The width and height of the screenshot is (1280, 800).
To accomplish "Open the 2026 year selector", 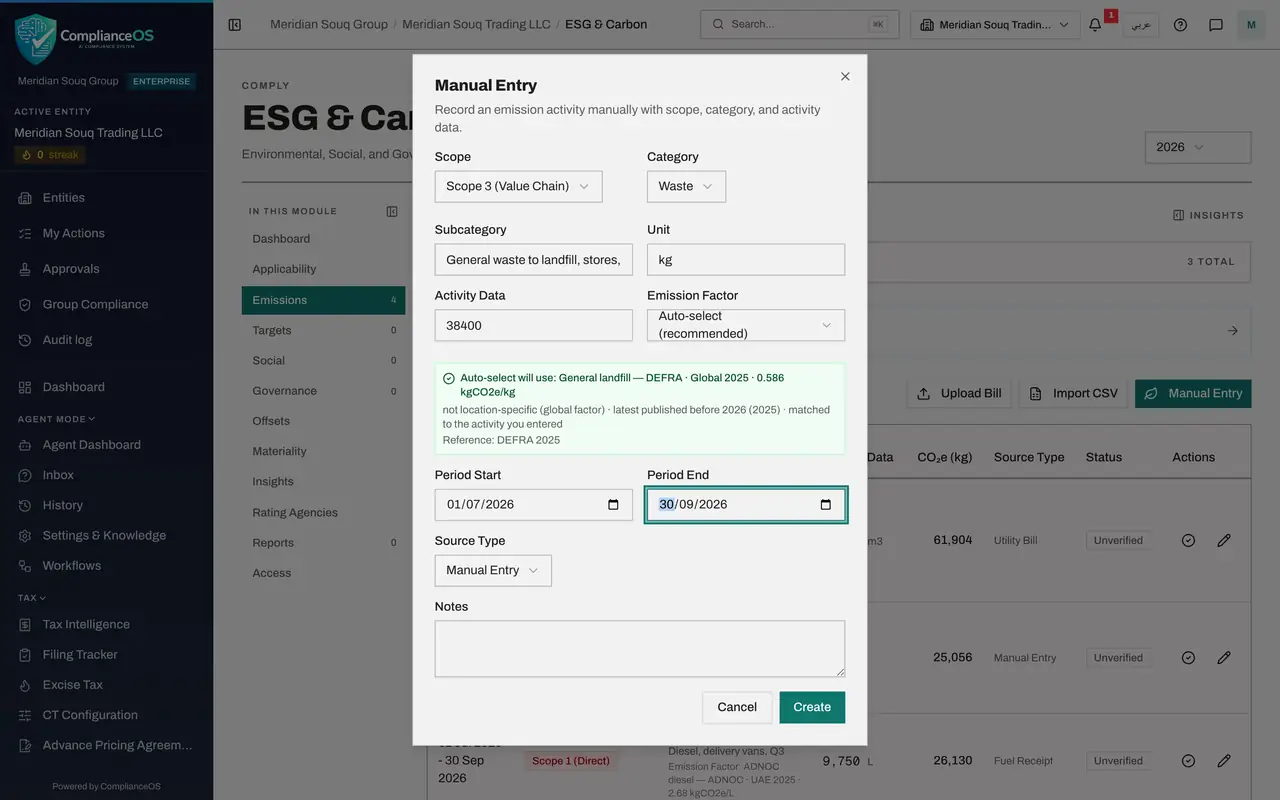I will click(1198, 147).
